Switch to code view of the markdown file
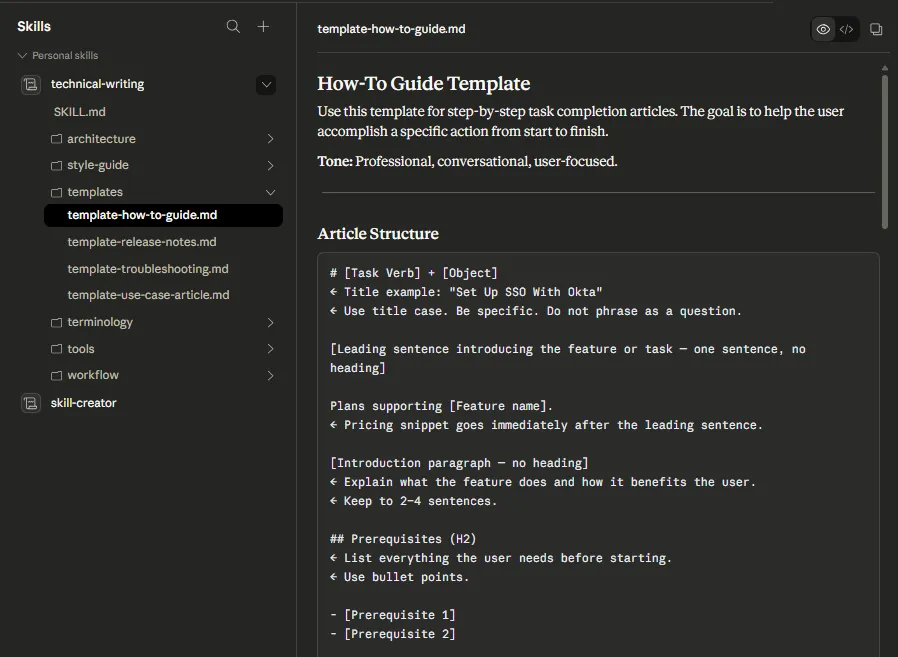This screenshot has width=898, height=657. click(x=846, y=29)
